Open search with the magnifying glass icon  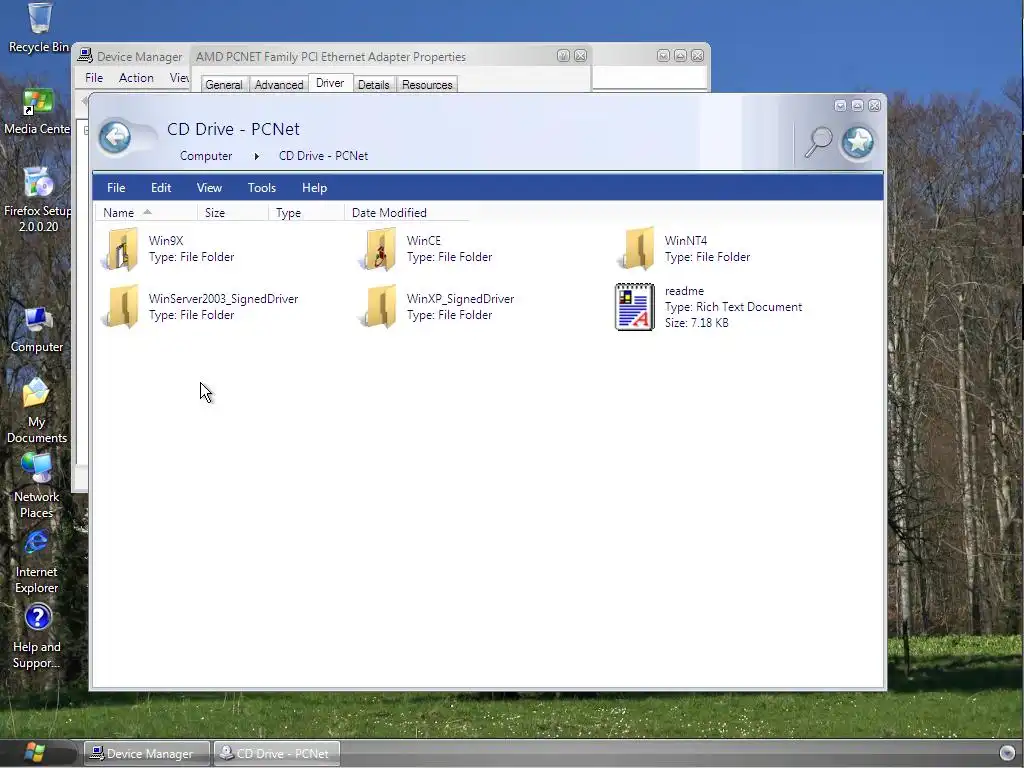818,142
